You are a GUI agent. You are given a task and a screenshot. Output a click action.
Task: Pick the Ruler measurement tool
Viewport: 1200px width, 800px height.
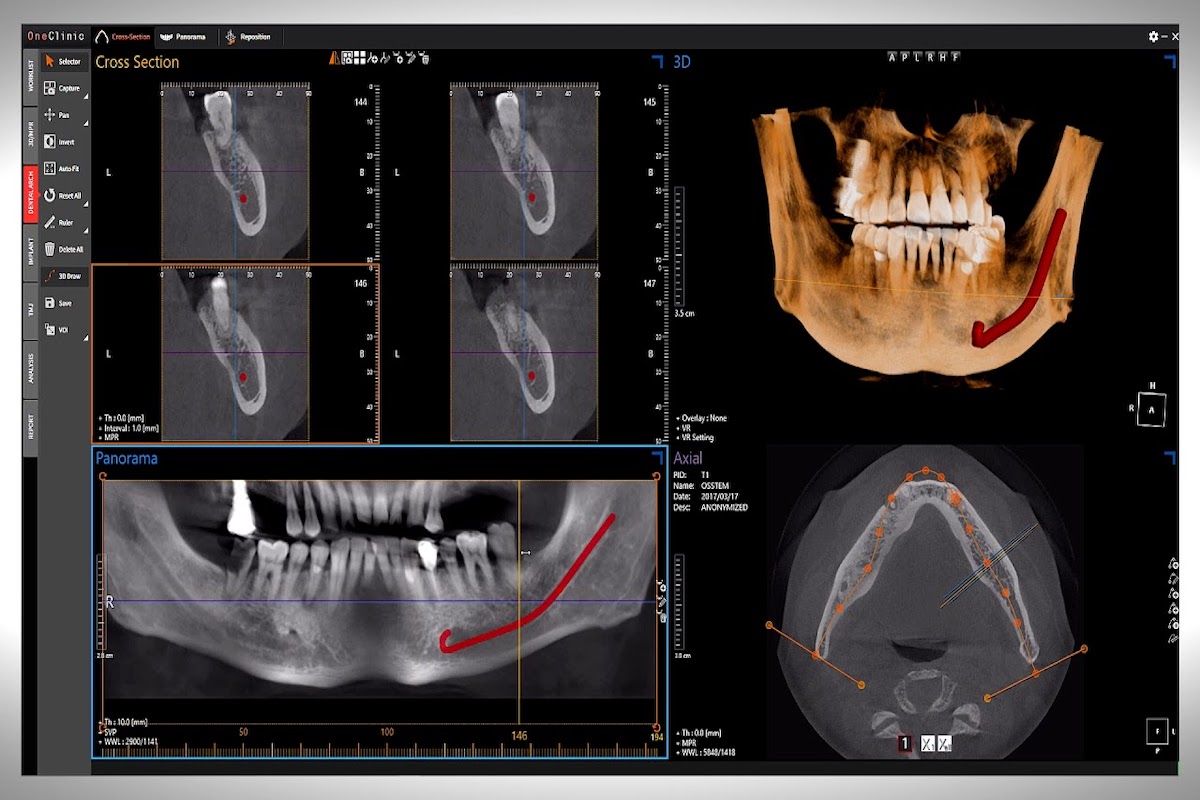point(63,222)
